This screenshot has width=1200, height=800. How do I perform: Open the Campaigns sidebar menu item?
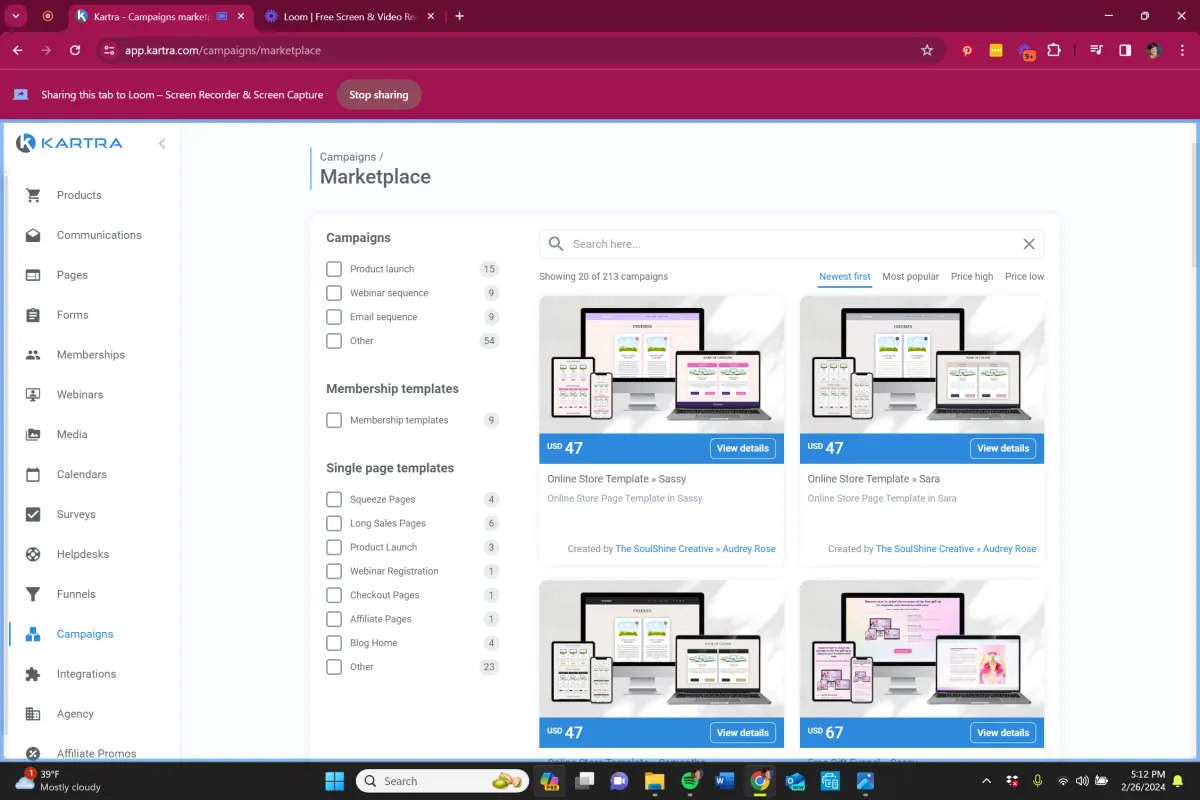(x=85, y=634)
